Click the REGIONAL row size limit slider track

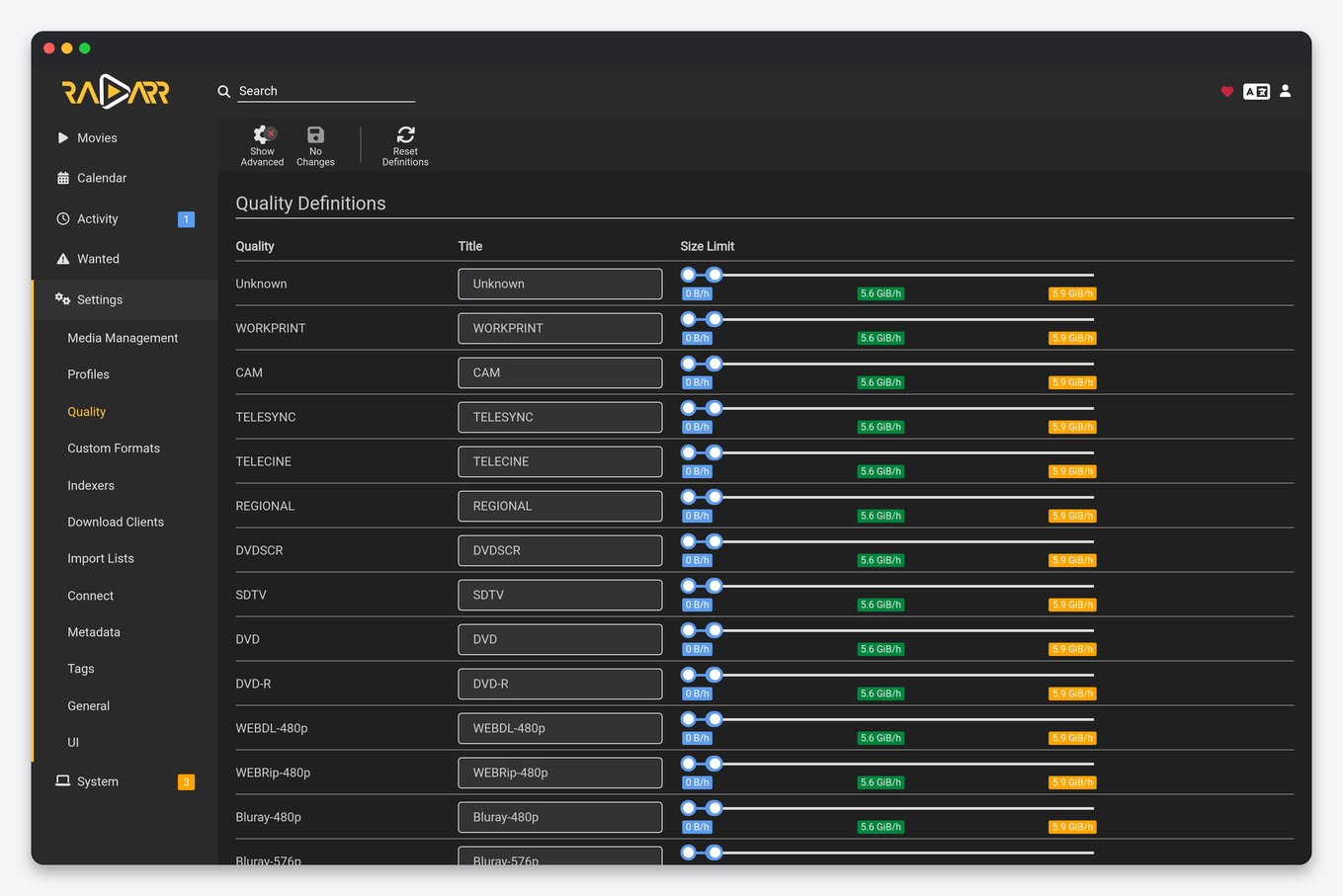[x=887, y=497]
